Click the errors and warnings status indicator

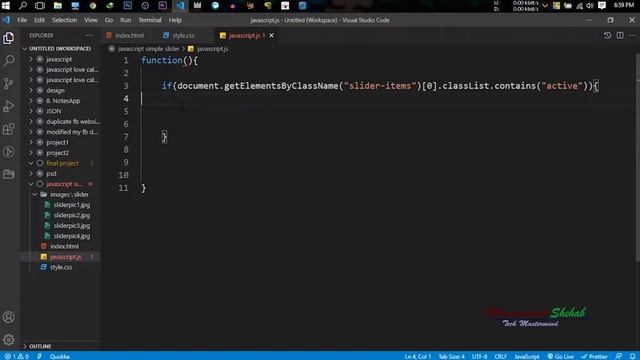click(x=17, y=356)
